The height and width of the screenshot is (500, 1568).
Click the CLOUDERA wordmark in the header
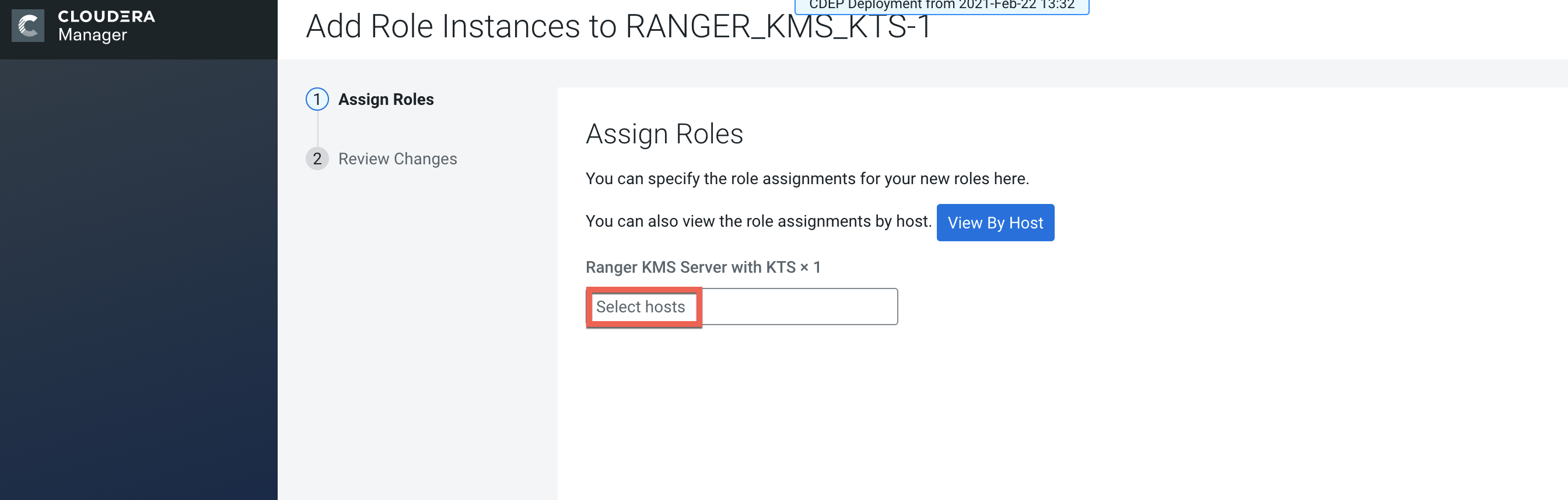click(x=106, y=16)
